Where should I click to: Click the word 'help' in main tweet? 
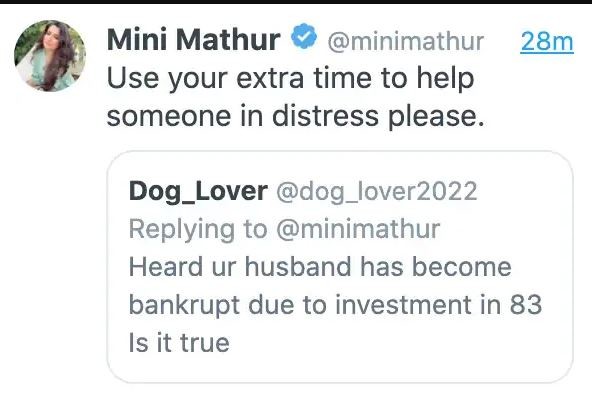[x=445, y=79]
